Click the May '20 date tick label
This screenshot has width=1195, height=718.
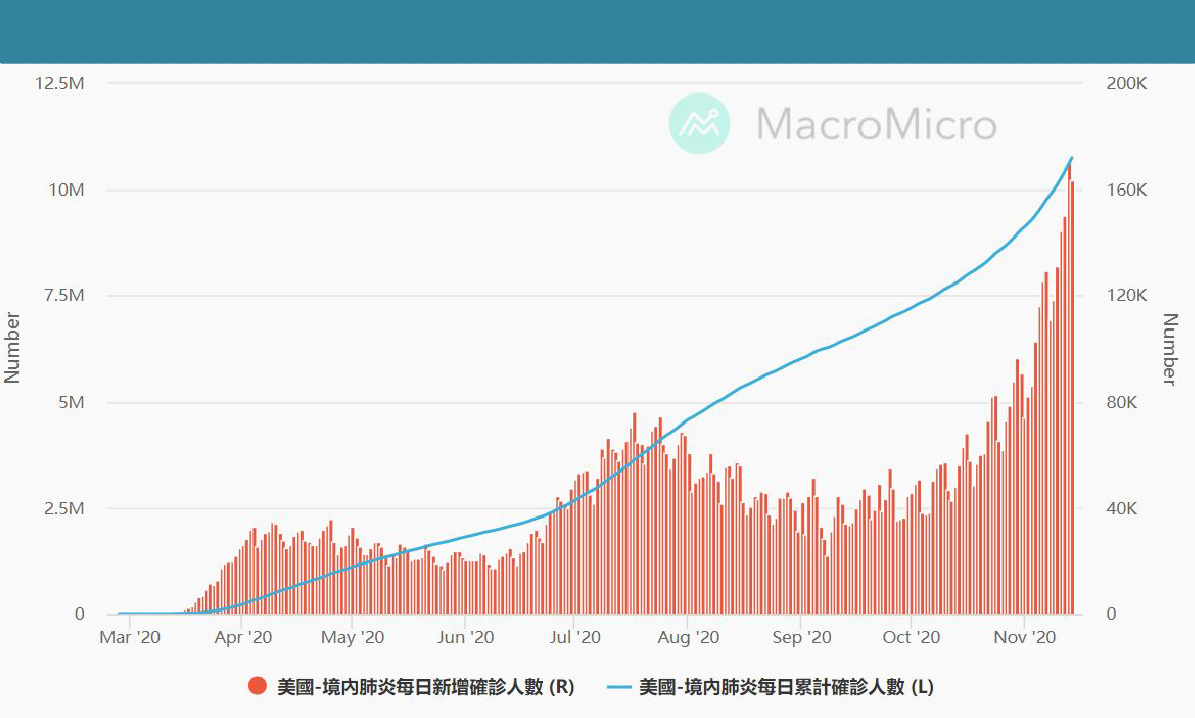[x=352, y=637]
